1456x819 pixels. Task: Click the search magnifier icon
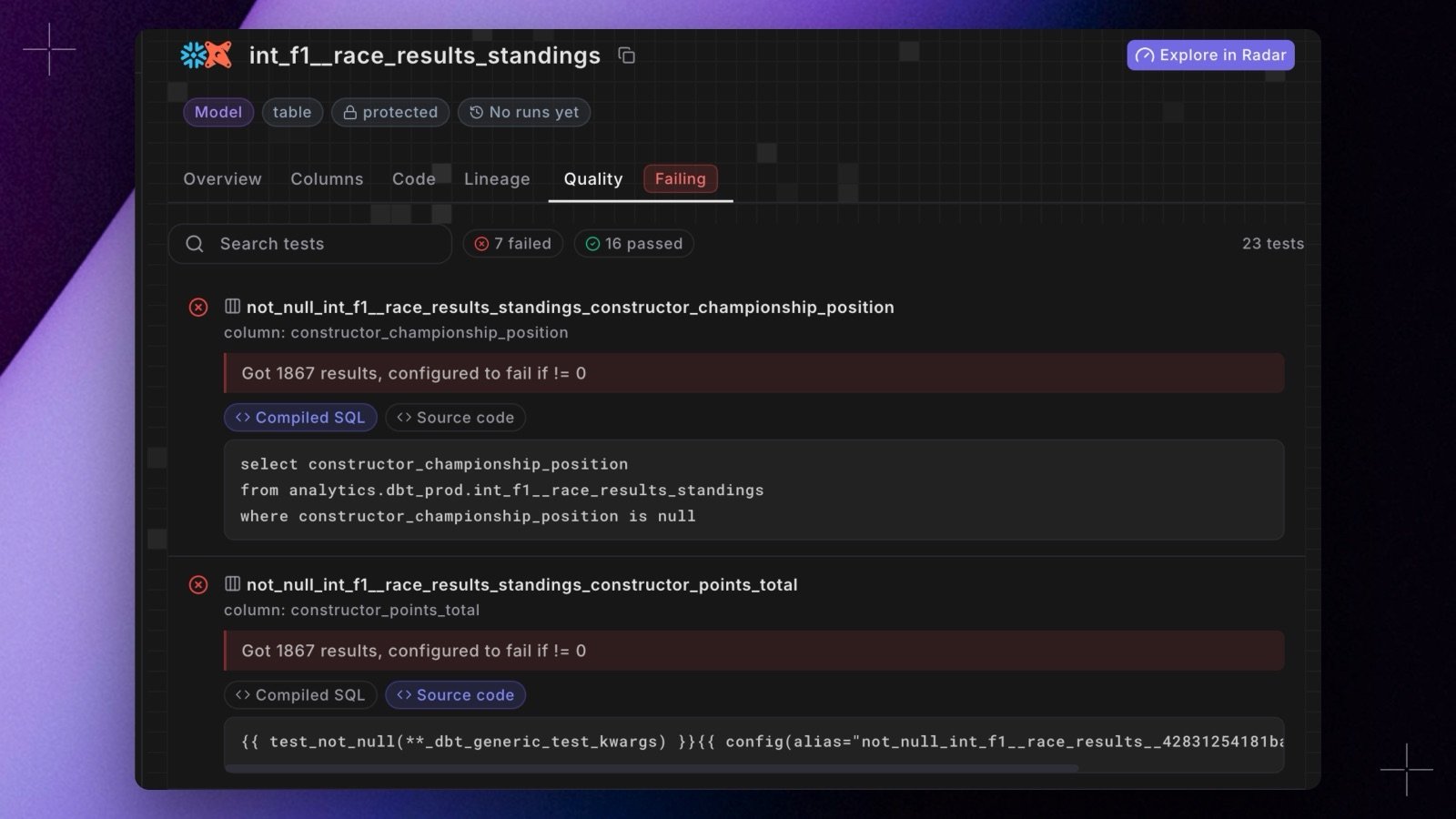coord(194,244)
